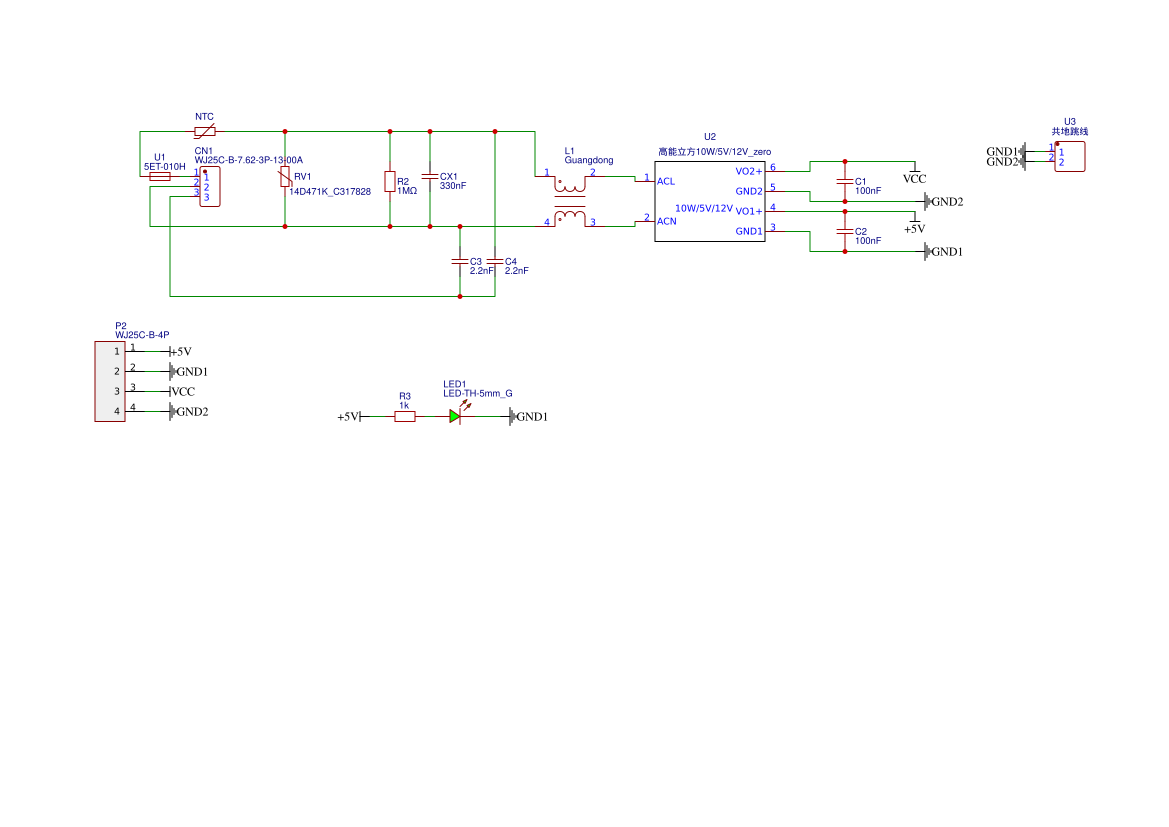Click the R3 1k resistor symbol
The image size is (1169, 827).
(x=405, y=416)
